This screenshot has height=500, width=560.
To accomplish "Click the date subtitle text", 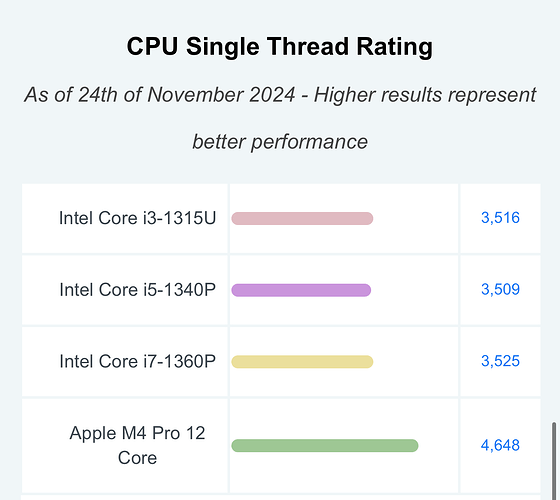I will point(280,95).
